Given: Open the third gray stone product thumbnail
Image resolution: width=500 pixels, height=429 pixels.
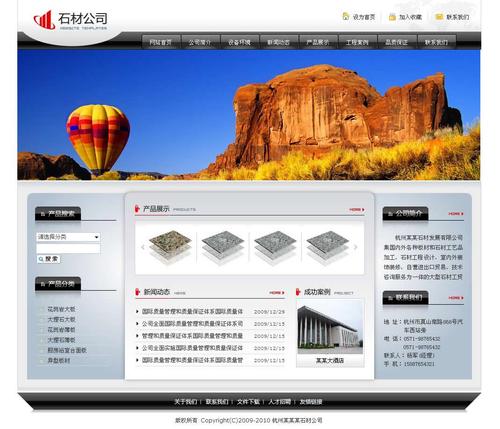Looking at the screenshot, I should [275, 247].
